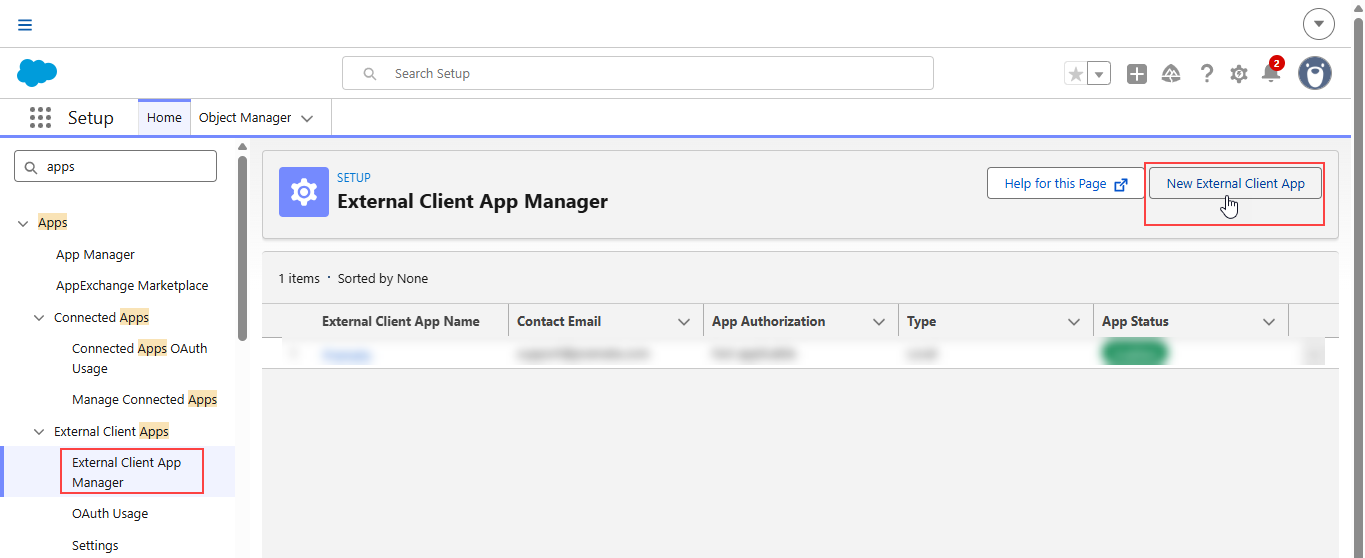This screenshot has width=1365, height=558.
Task: Open the Type column menu chevron
Action: click(1074, 322)
